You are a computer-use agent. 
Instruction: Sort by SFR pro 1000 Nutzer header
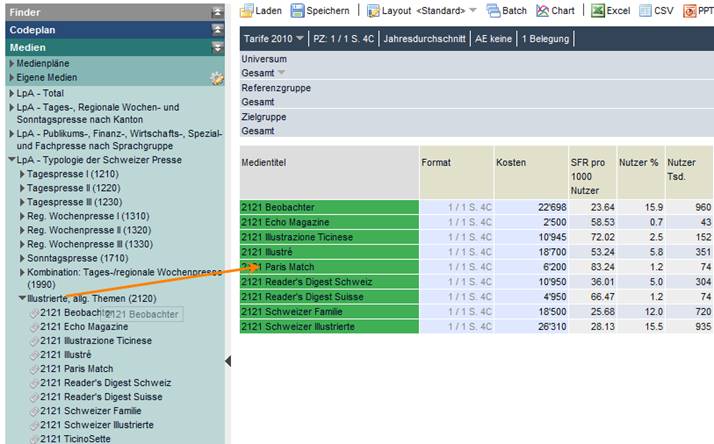[x=592, y=172]
